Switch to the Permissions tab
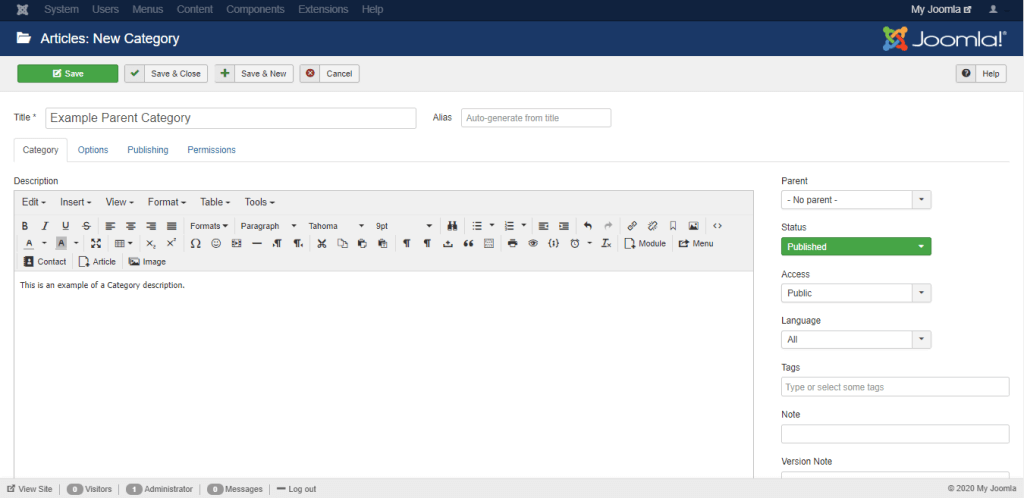 (212, 150)
